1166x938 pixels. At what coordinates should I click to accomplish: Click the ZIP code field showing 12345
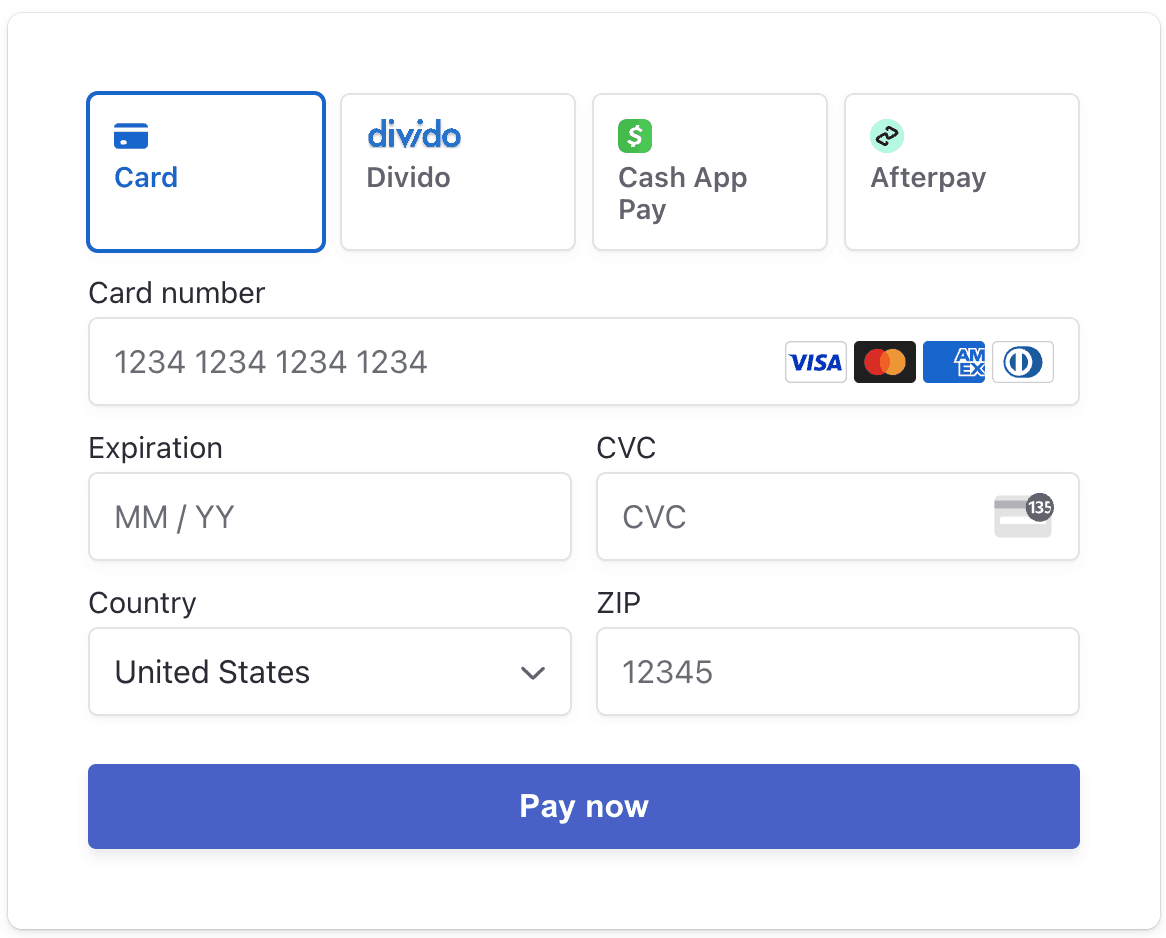(837, 672)
